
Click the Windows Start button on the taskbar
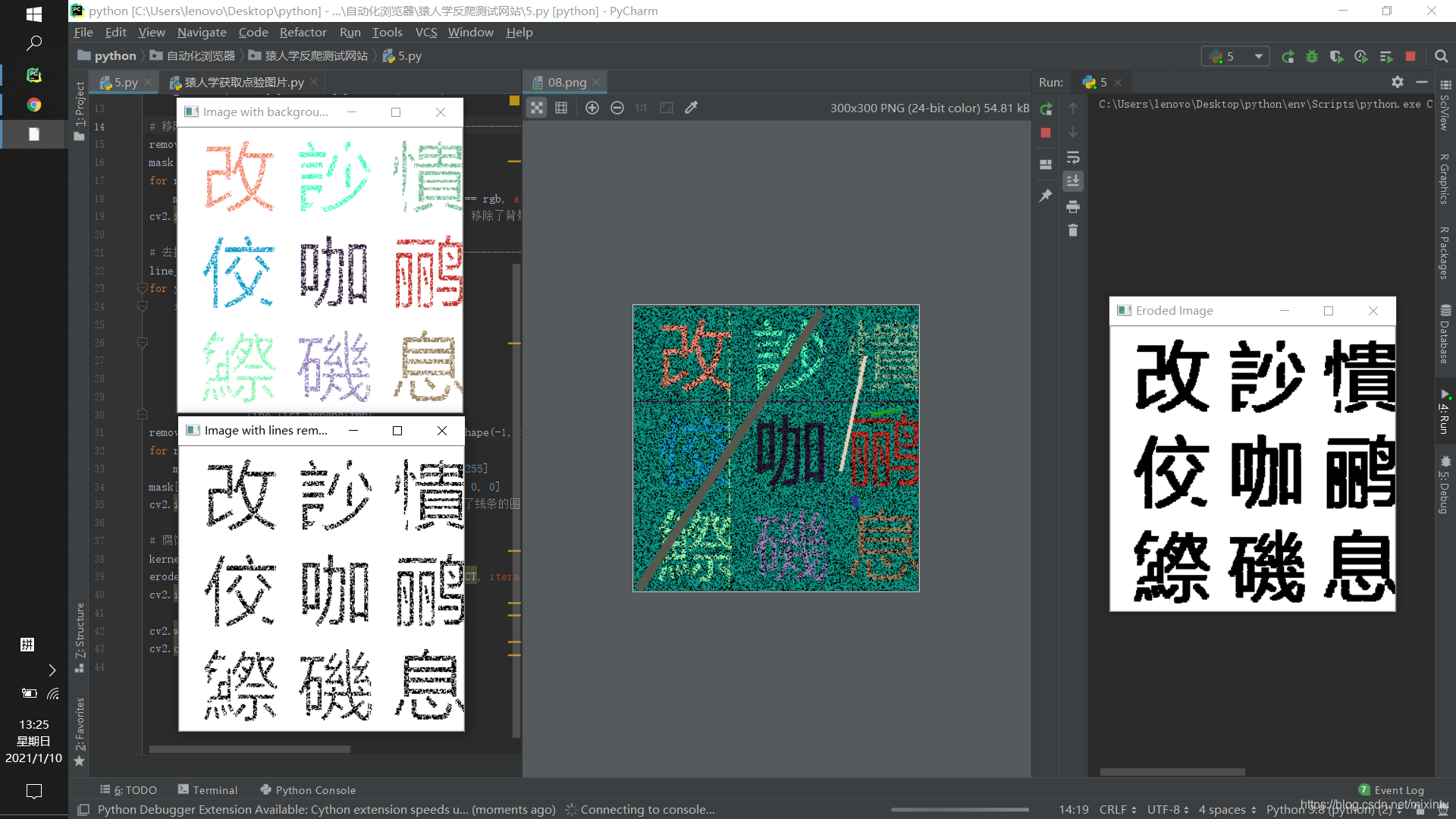click(33, 14)
